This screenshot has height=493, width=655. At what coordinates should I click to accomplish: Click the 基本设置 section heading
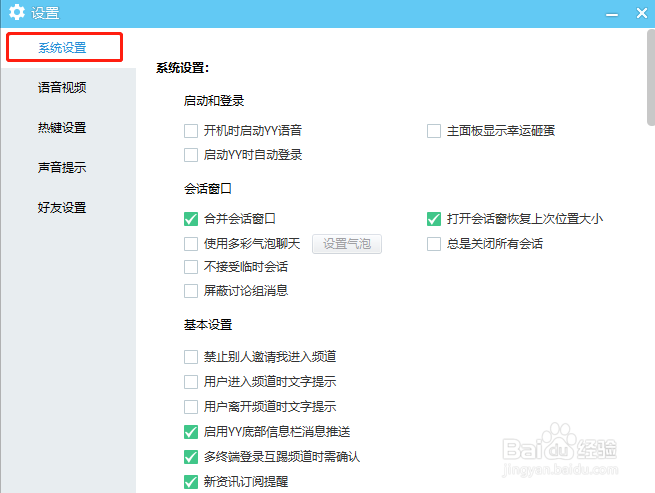[x=208, y=325]
